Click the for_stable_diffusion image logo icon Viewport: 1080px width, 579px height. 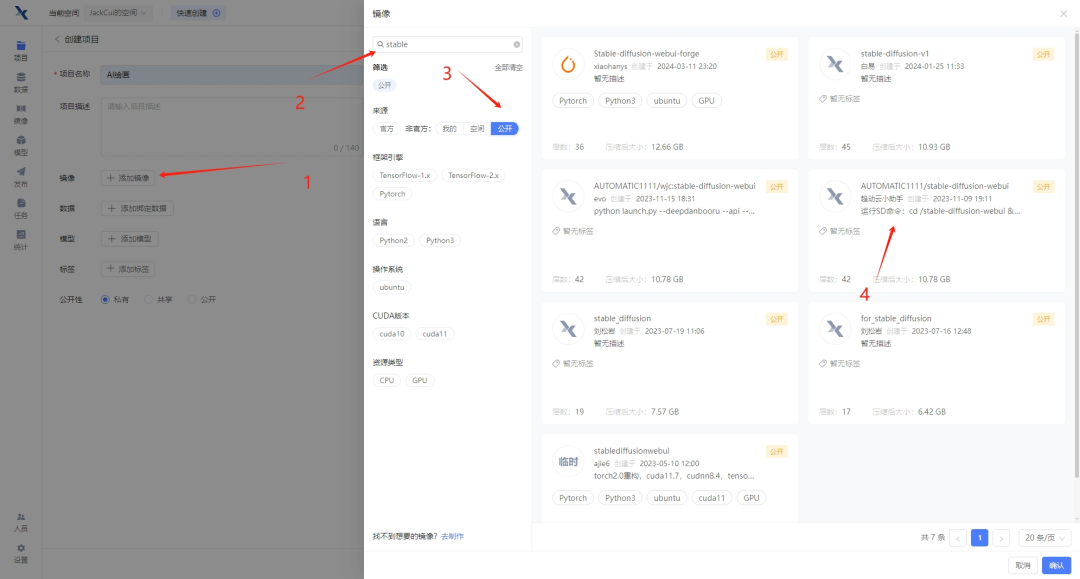(x=835, y=328)
